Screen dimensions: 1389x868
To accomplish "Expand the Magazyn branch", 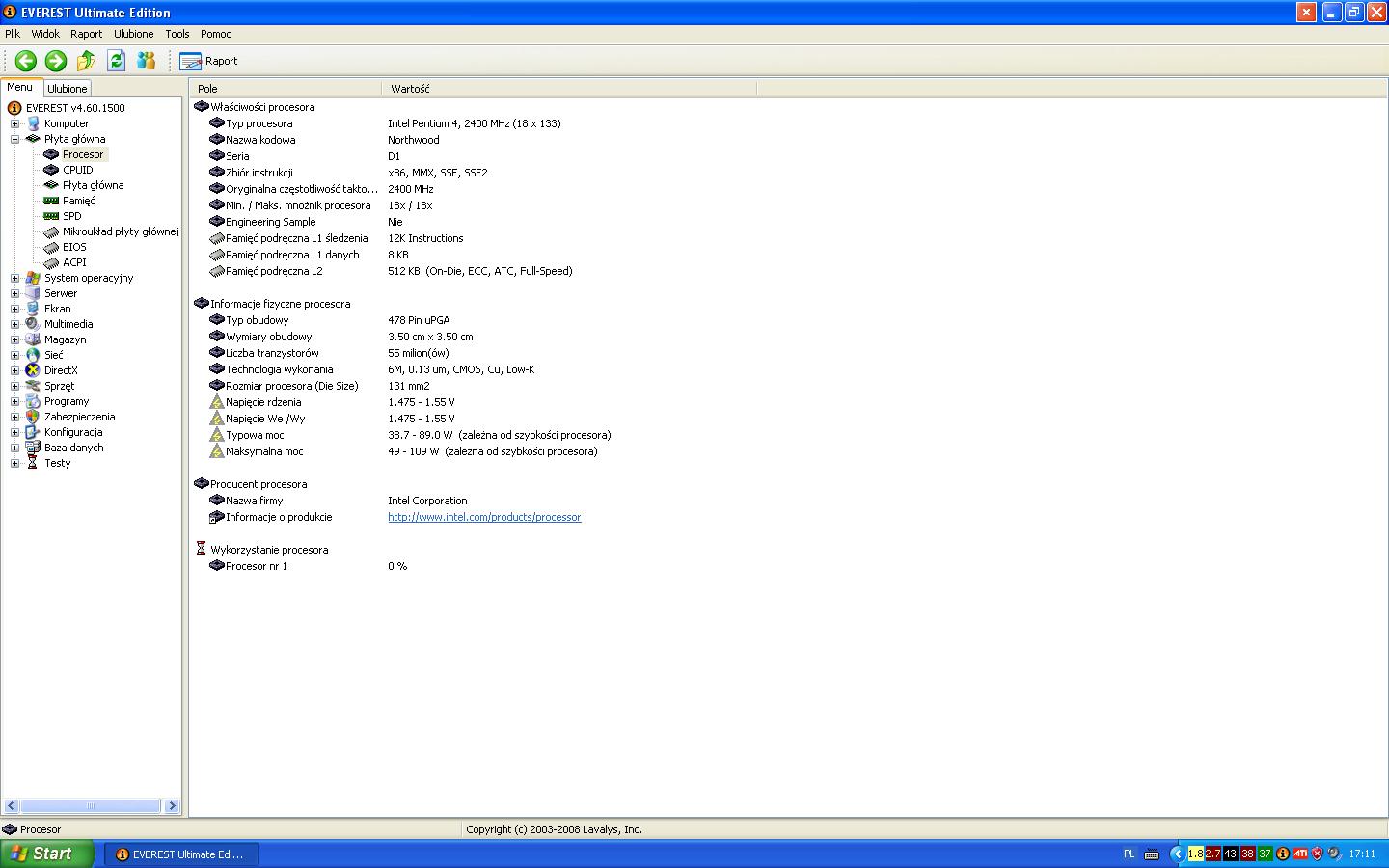I will click(x=14, y=339).
